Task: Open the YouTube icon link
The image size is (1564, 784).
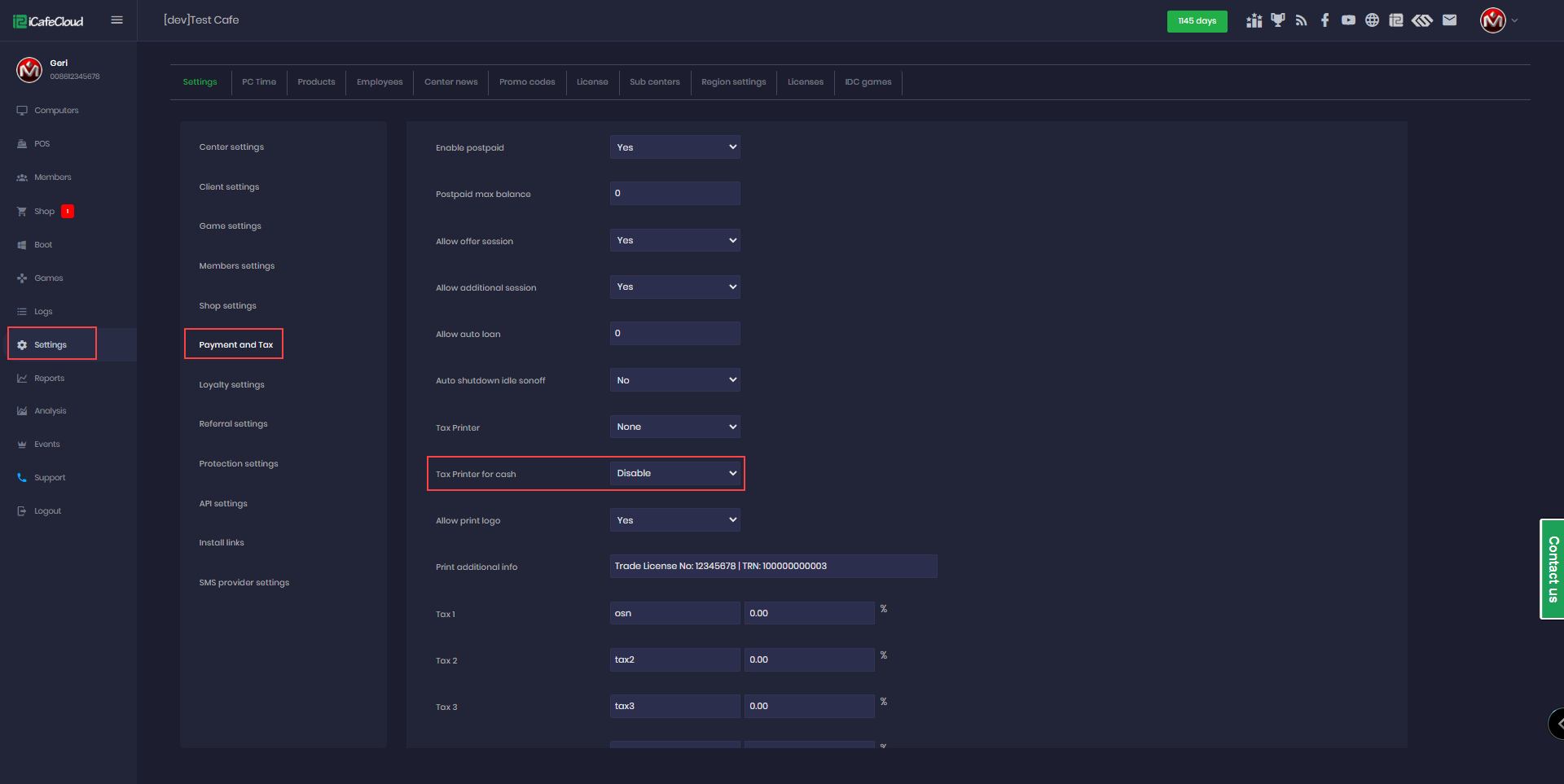Action: coord(1348,20)
